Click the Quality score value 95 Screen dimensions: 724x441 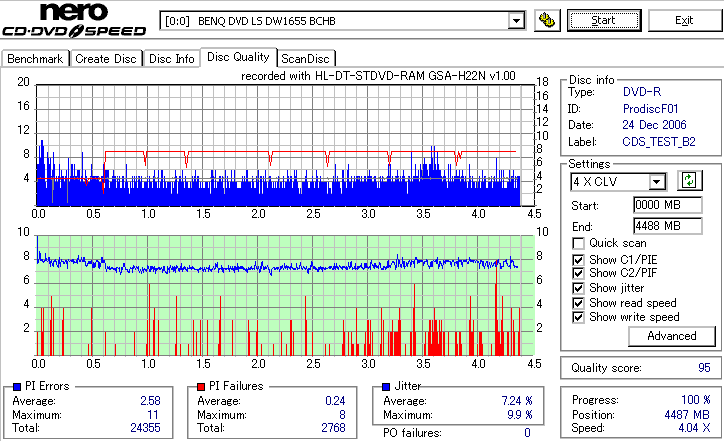pos(704,368)
